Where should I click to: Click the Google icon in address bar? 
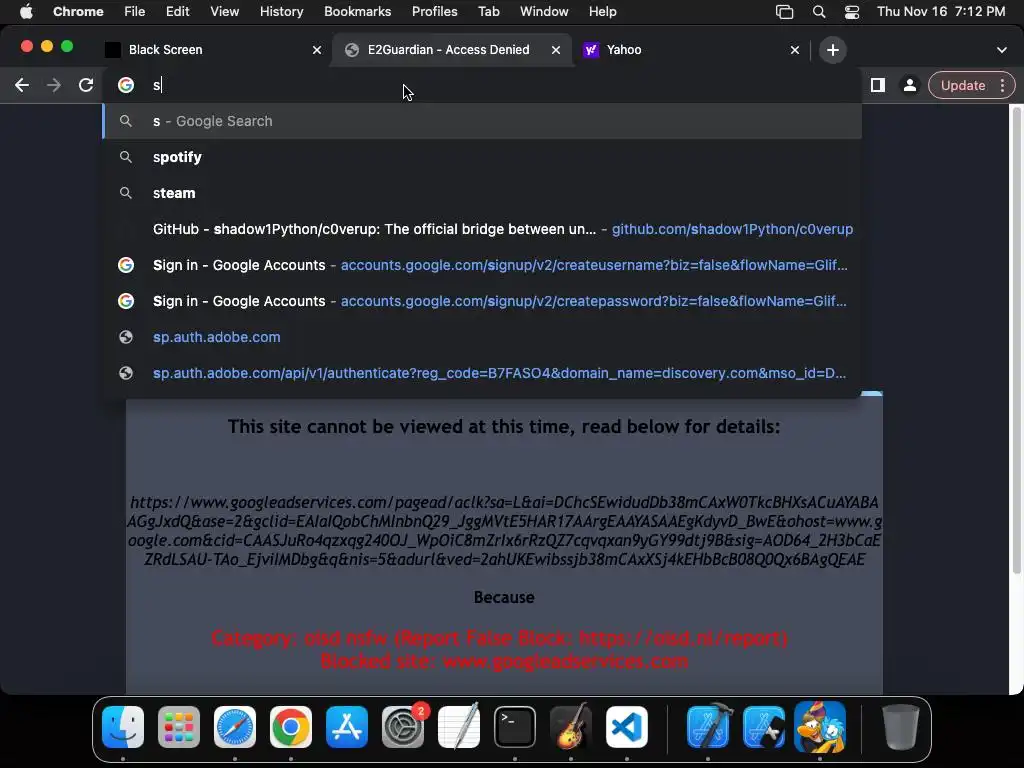(126, 85)
